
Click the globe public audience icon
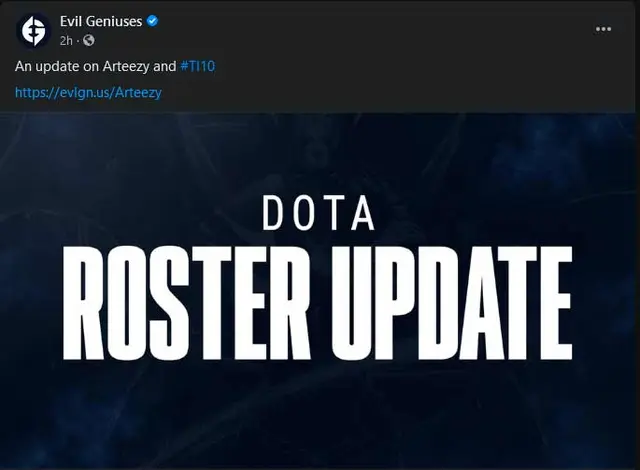tap(89, 40)
